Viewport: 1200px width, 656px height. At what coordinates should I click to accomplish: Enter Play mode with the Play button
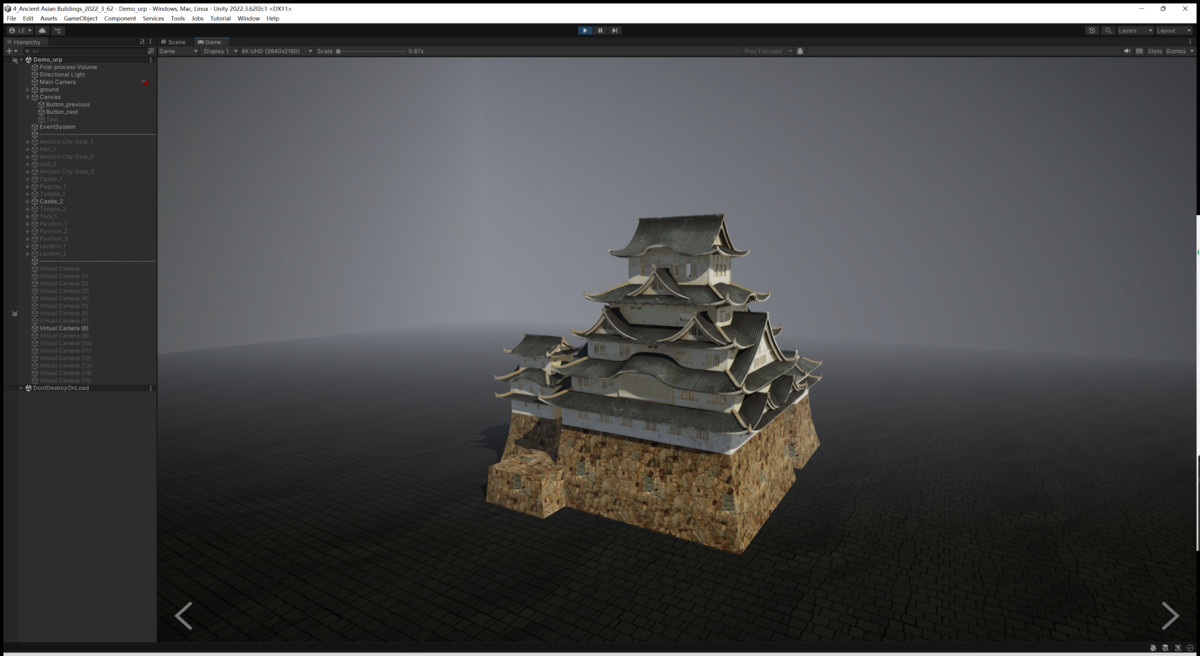point(587,29)
